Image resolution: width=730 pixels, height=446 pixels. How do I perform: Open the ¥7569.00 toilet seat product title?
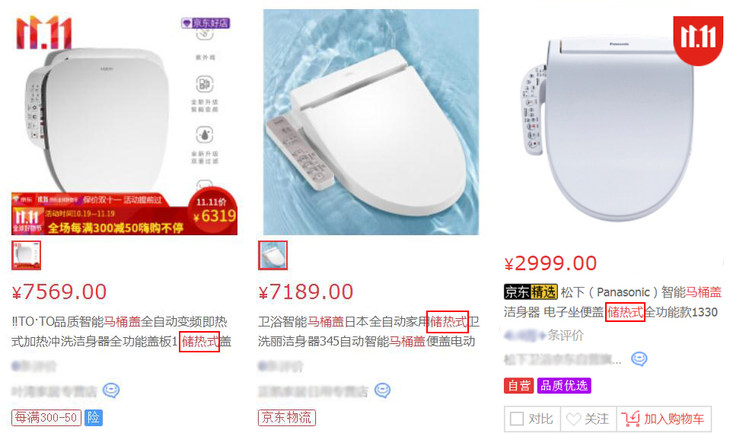122,331
